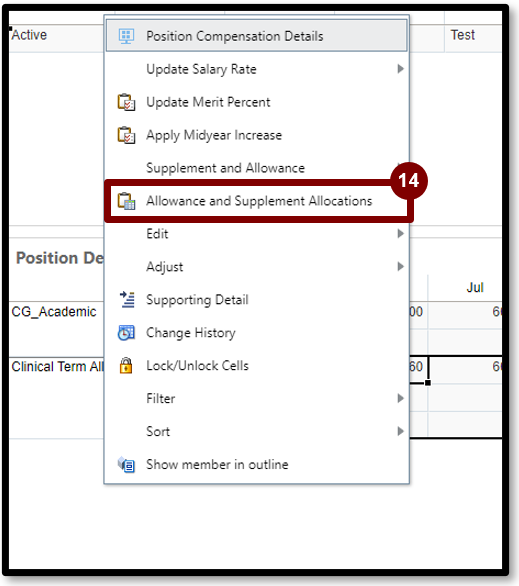Expand the Edit submenu arrow
Viewport: 519px width, 586px height.
pyautogui.click(x=401, y=234)
